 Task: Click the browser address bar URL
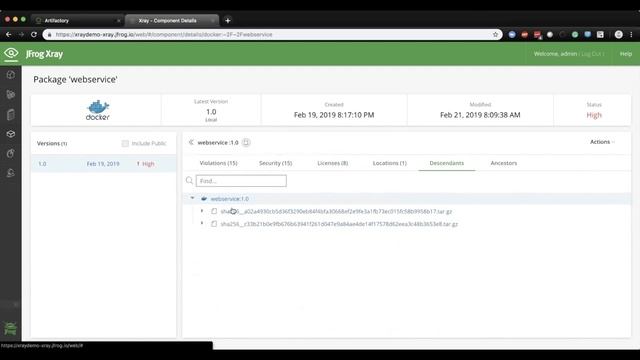pyautogui.click(x=164, y=35)
